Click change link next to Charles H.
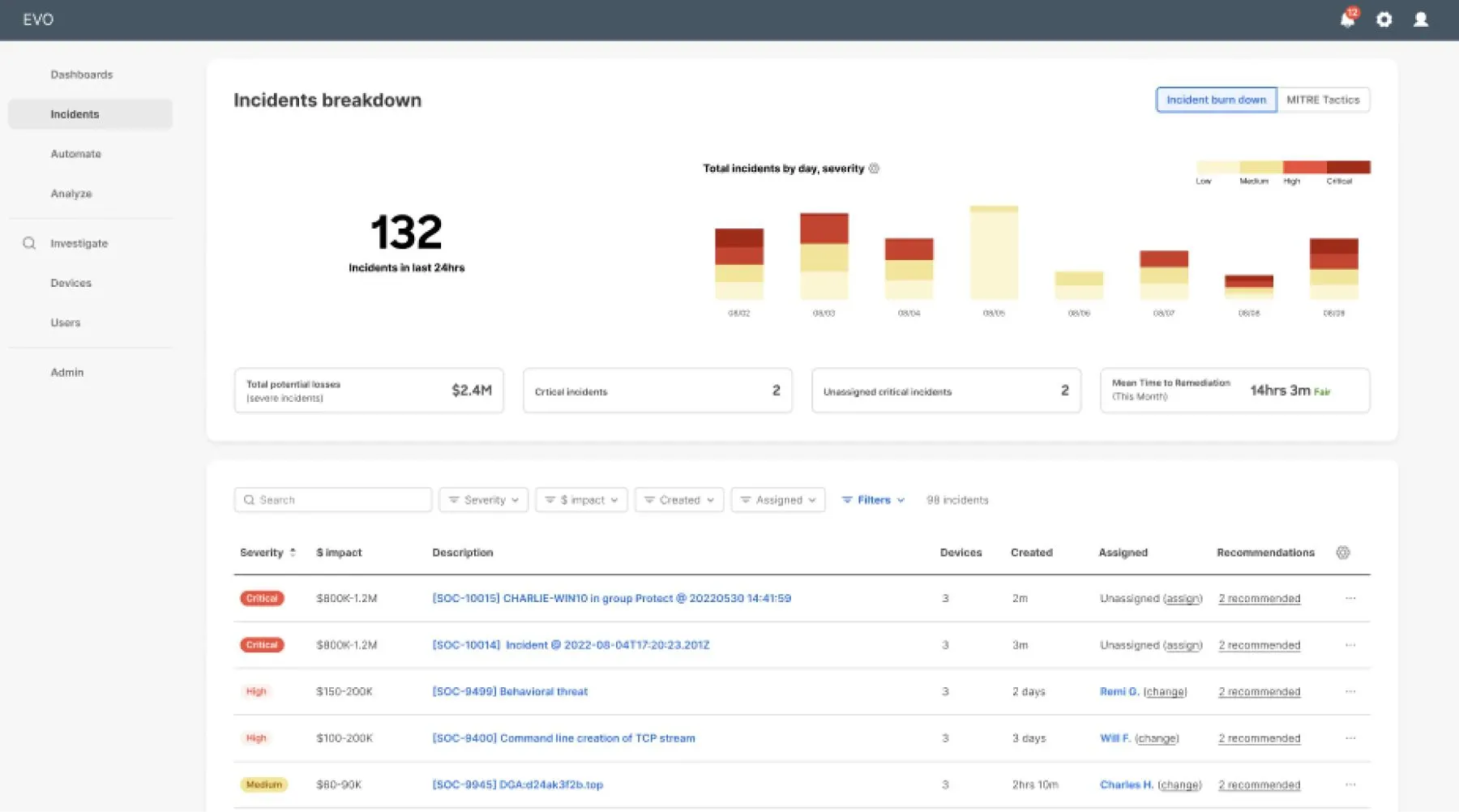Image resolution: width=1459 pixels, height=812 pixels. 1179,784
